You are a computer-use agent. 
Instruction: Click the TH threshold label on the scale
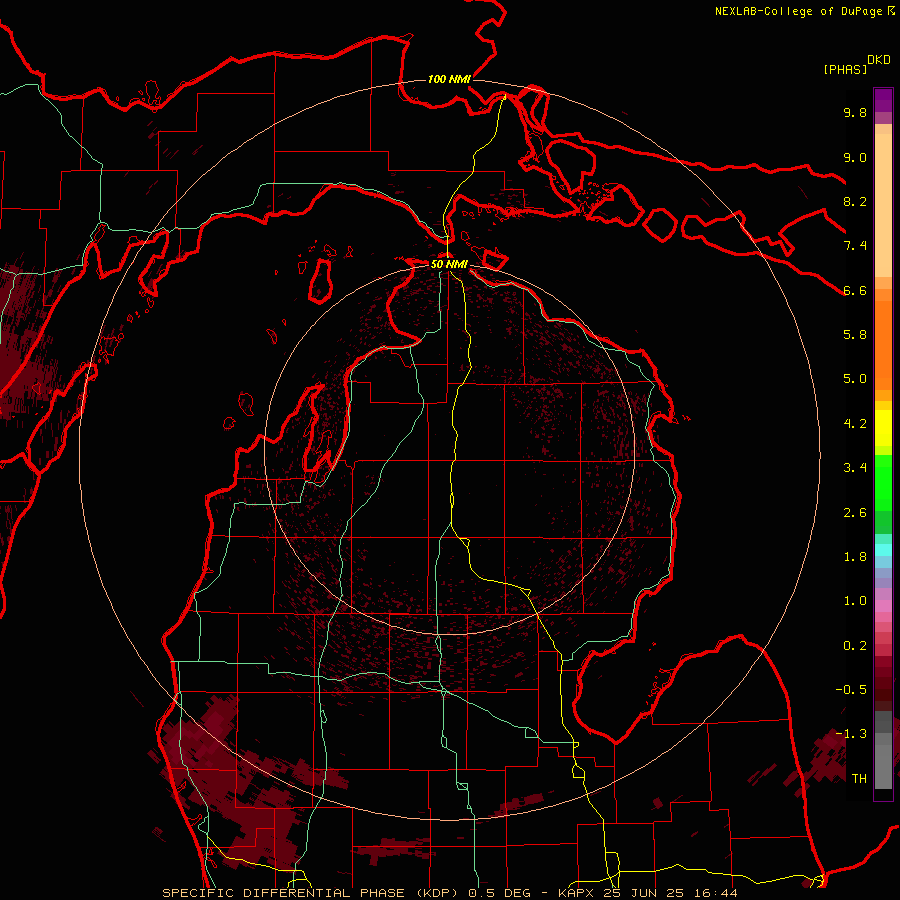click(x=859, y=779)
